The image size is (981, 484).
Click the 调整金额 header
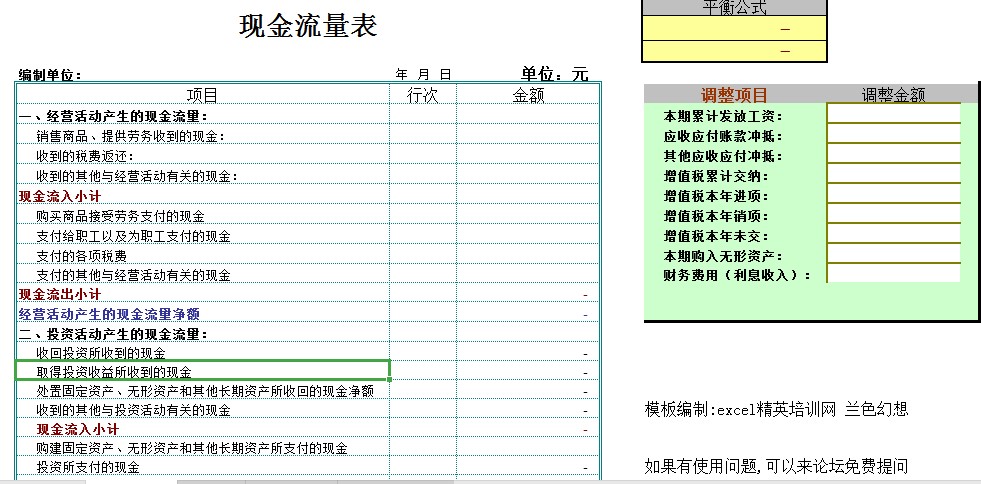[893, 95]
